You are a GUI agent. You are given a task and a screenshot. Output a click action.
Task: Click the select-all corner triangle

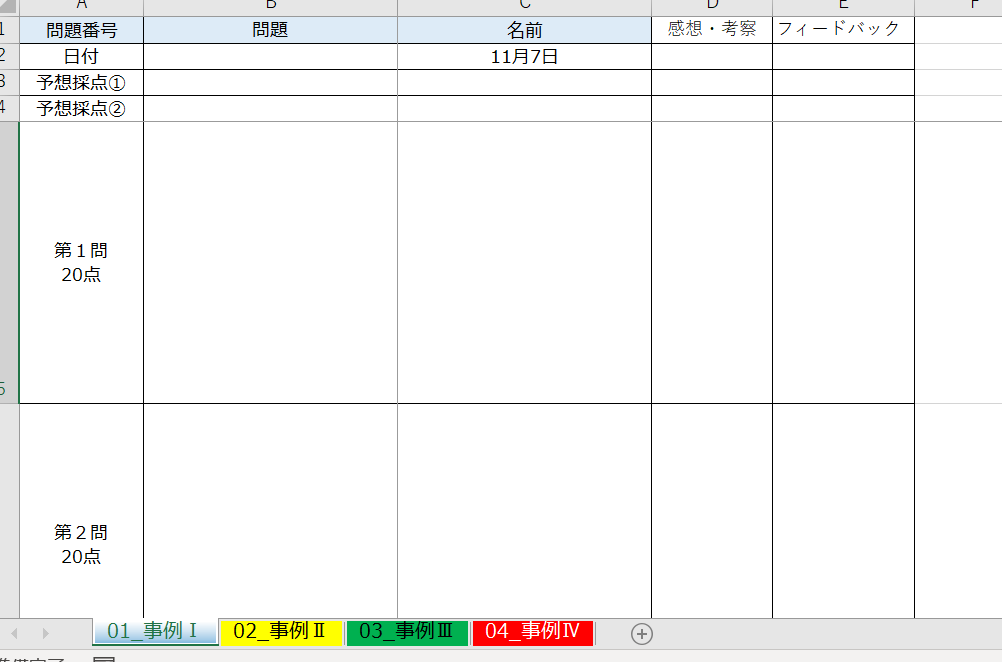click(x=8, y=6)
